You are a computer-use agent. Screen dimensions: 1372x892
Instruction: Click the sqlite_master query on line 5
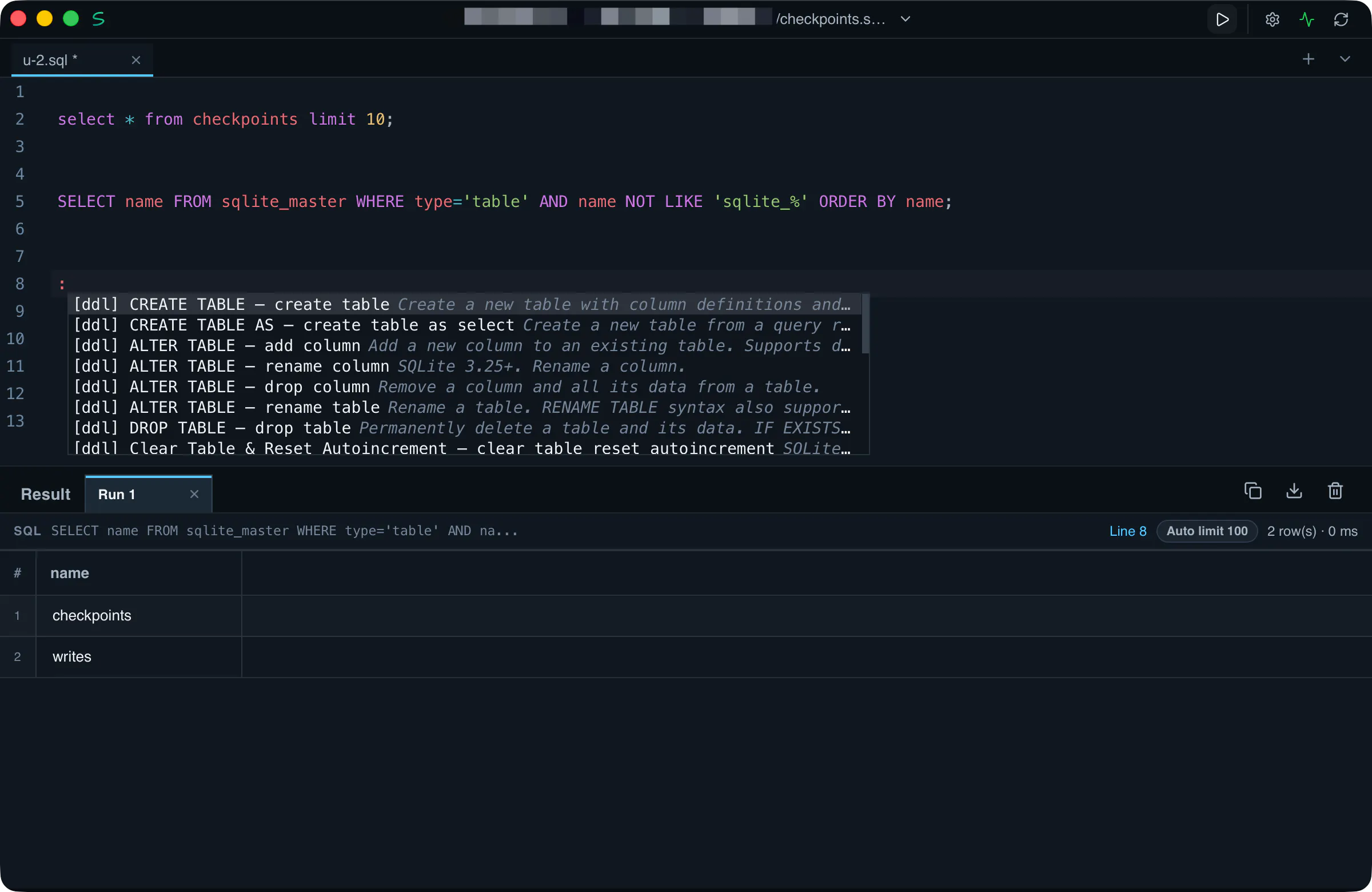tap(504, 202)
